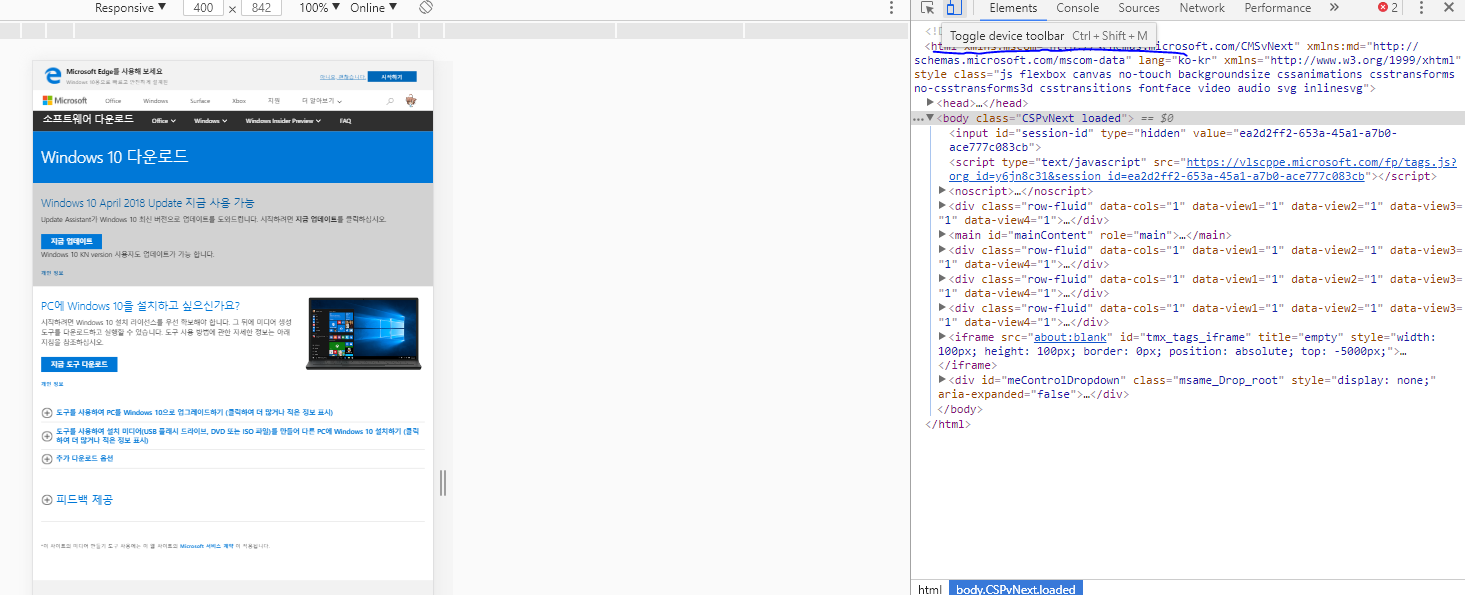Switch to the Sources tab
1465x595 pixels.
[x=1139, y=8]
